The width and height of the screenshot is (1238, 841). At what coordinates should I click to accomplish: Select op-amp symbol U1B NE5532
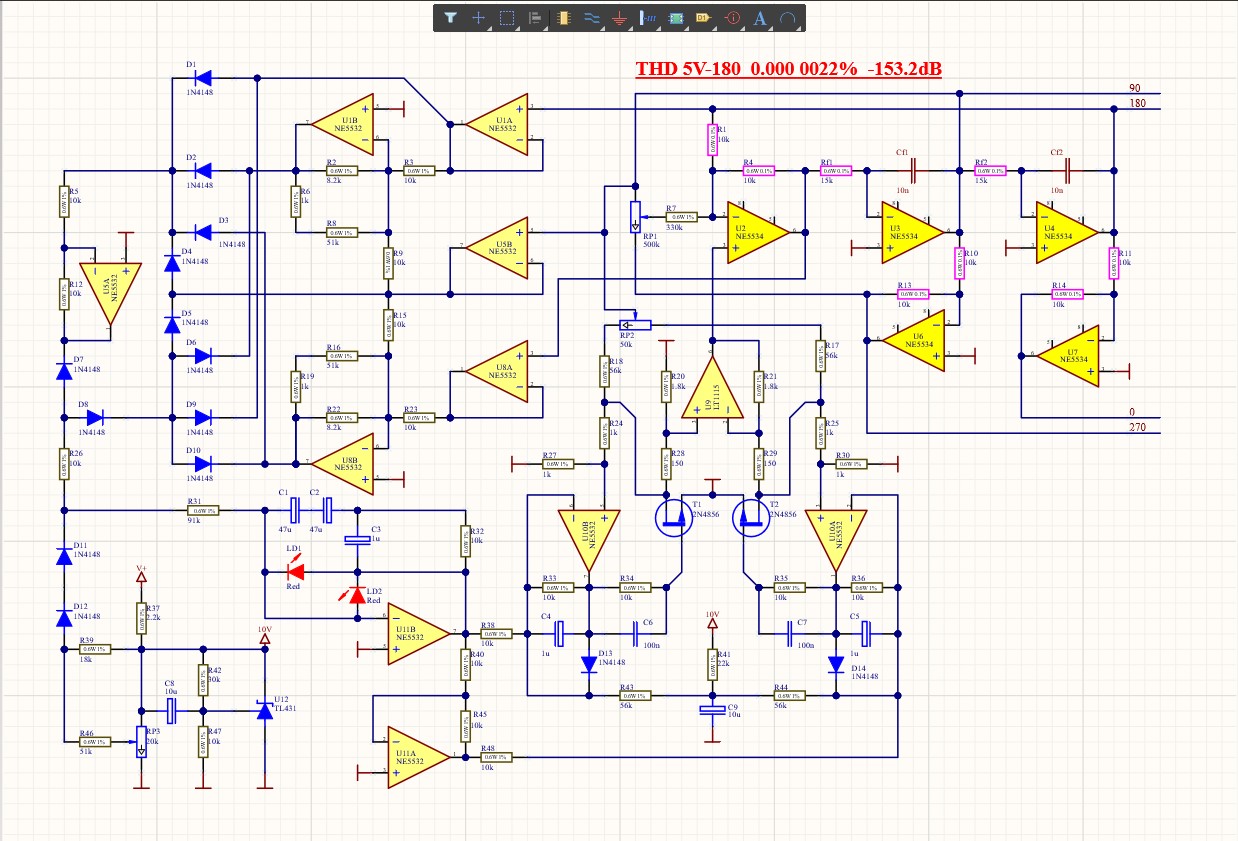pyautogui.click(x=343, y=124)
